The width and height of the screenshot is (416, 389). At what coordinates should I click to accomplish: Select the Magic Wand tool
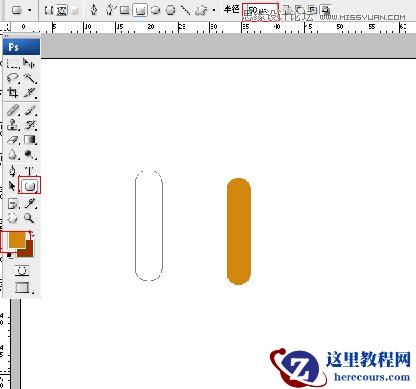(x=30, y=78)
